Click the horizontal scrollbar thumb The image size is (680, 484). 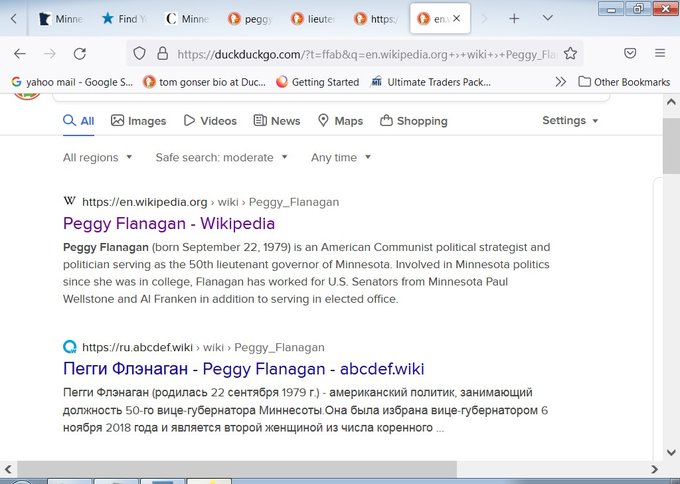pyautogui.click(x=237, y=469)
